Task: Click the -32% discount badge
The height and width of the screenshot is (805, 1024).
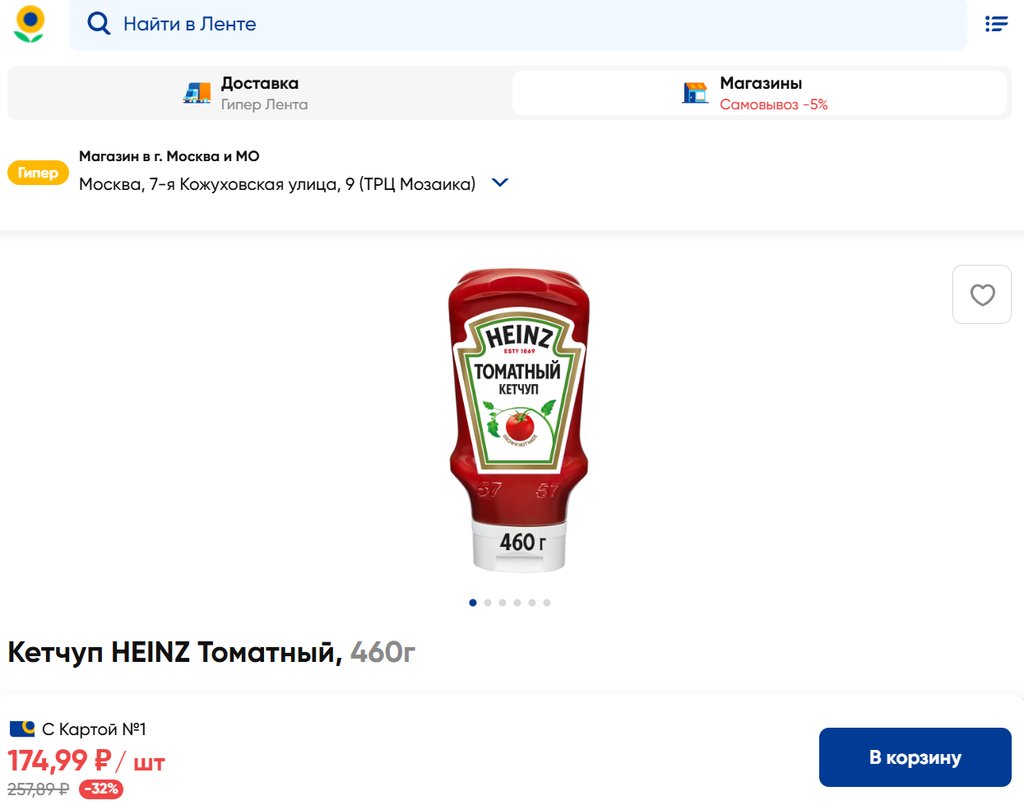Action: click(101, 789)
